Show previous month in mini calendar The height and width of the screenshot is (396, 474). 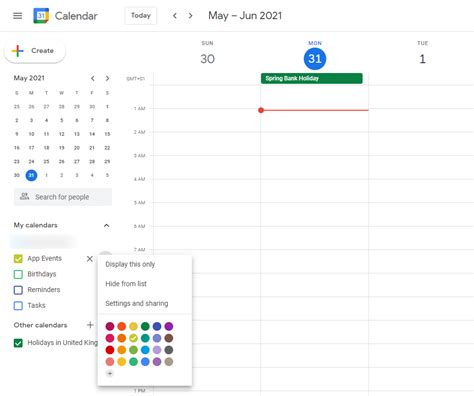[93, 78]
